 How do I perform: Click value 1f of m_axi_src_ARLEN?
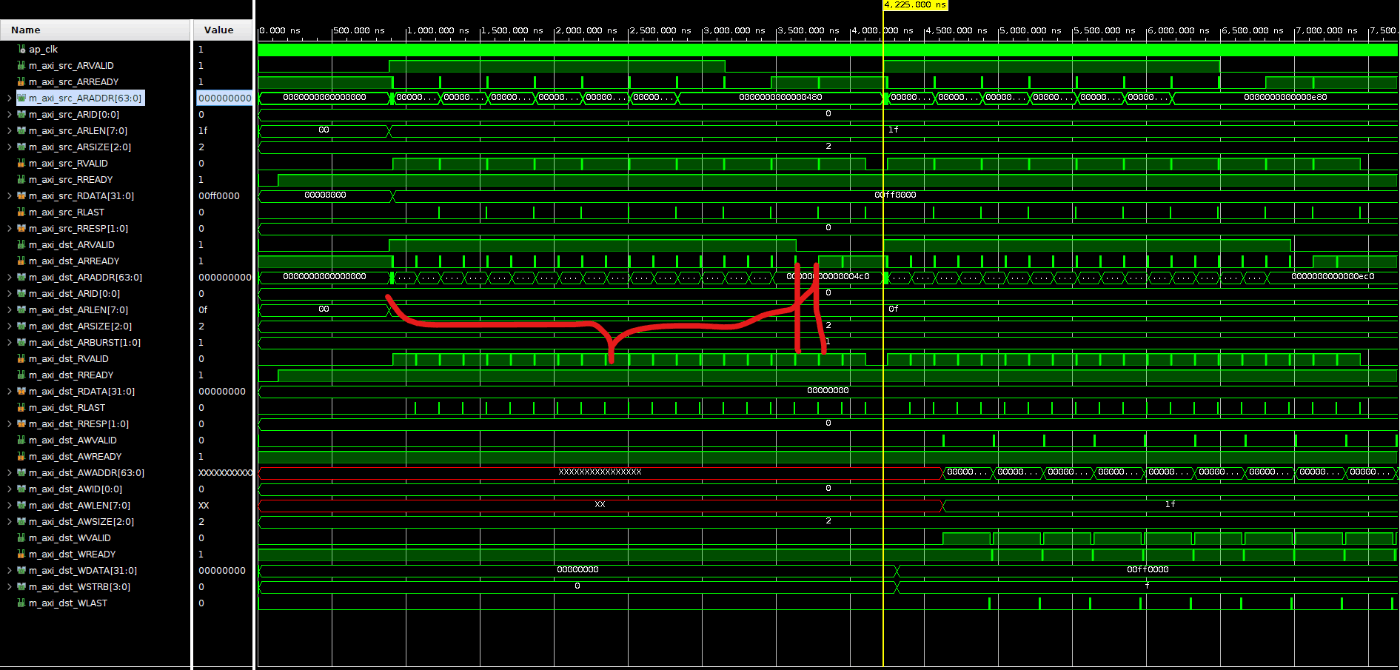coord(202,131)
